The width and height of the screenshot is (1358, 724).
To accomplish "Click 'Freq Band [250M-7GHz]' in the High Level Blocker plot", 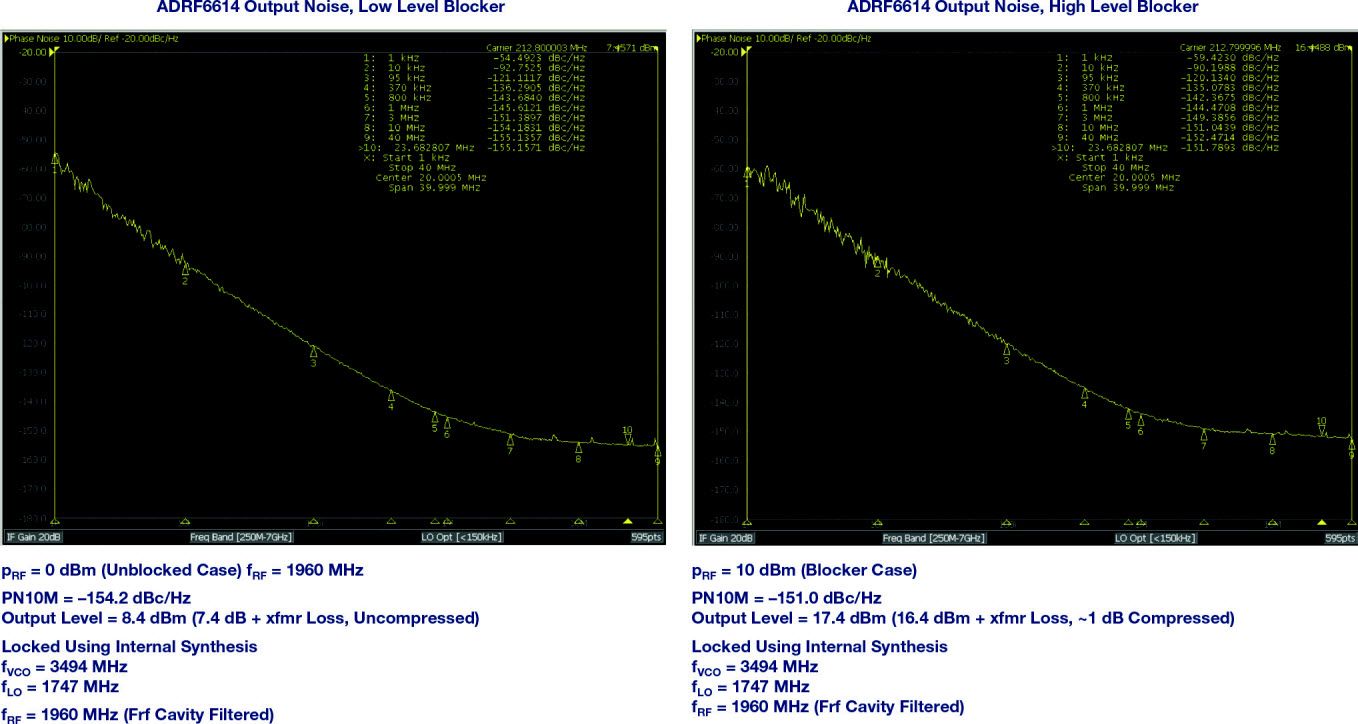I will click(x=933, y=538).
